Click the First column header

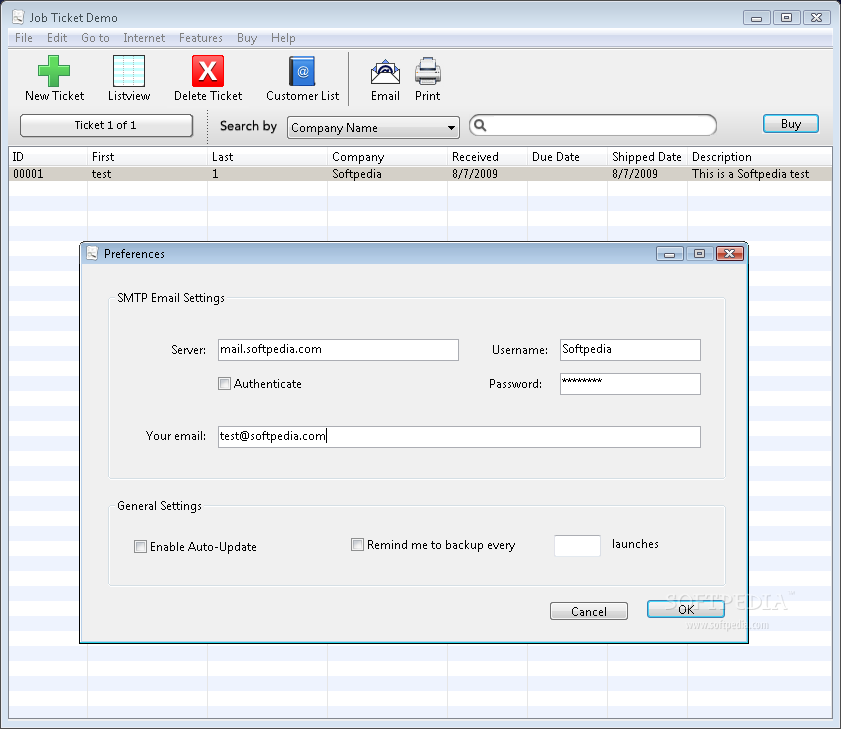coord(147,157)
